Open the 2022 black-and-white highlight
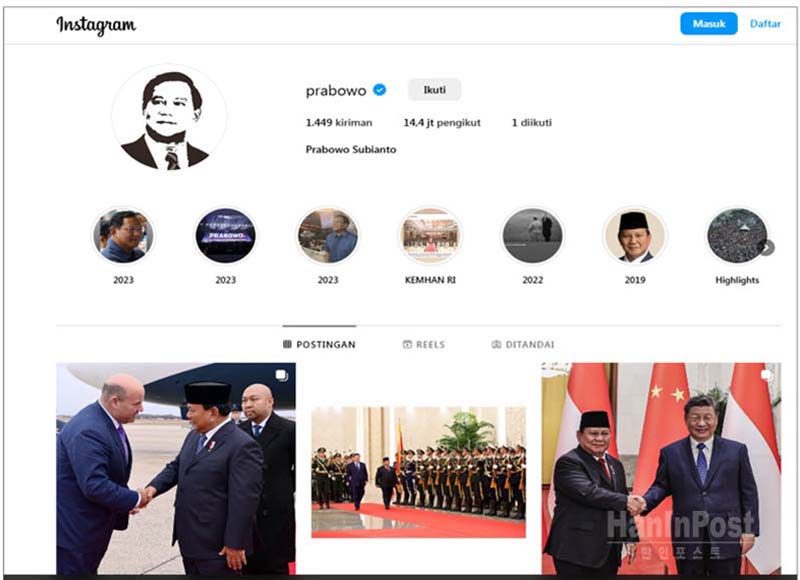 (533, 236)
